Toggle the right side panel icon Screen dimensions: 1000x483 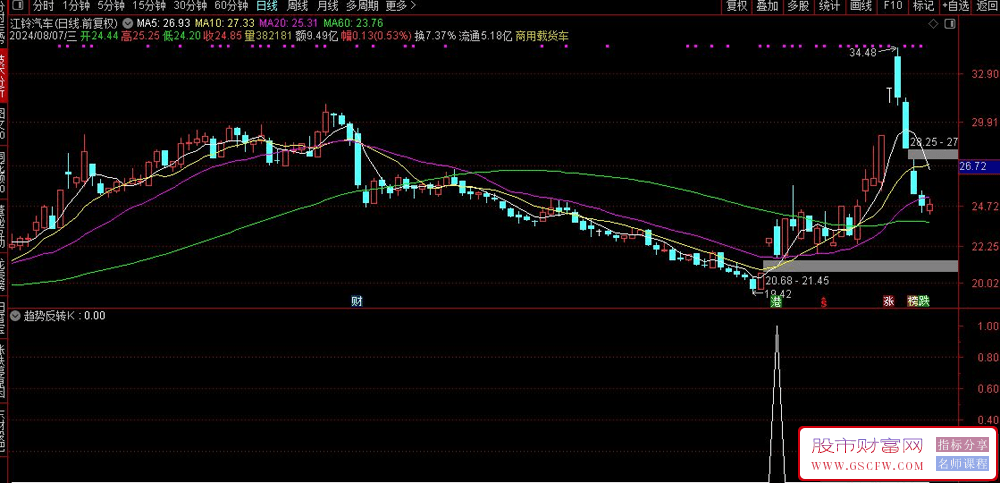949,24
